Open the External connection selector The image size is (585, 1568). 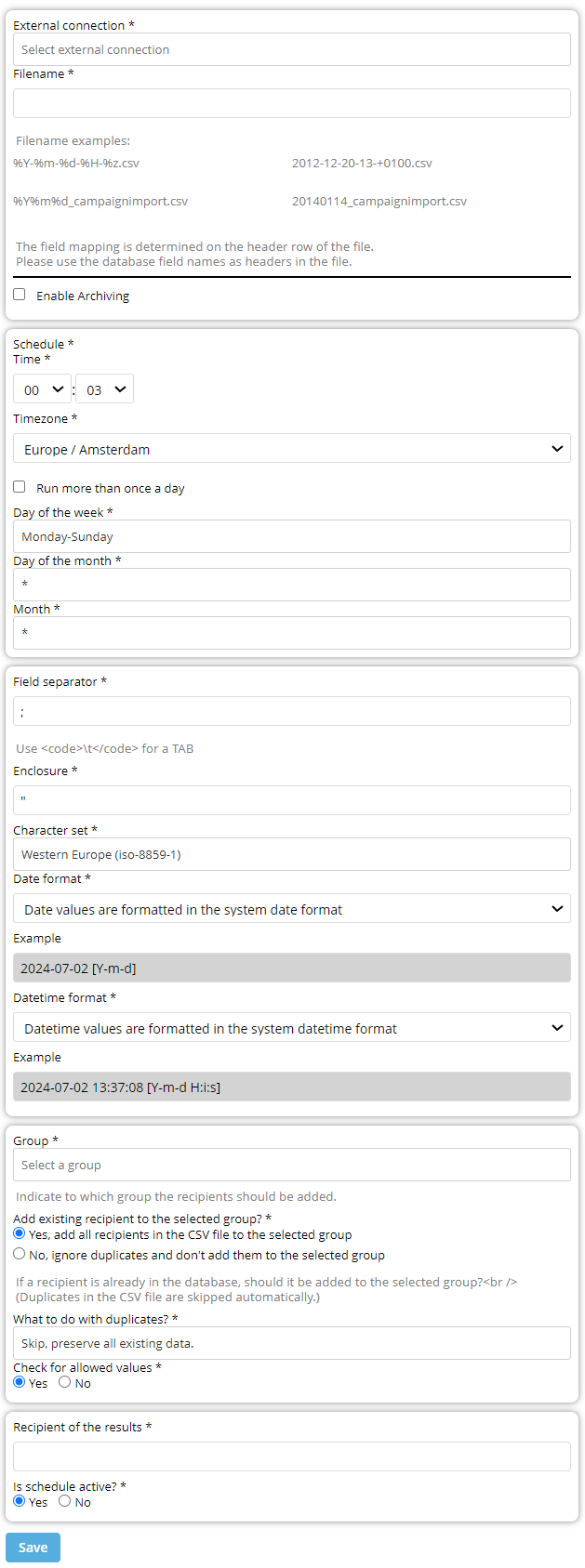tap(292, 50)
